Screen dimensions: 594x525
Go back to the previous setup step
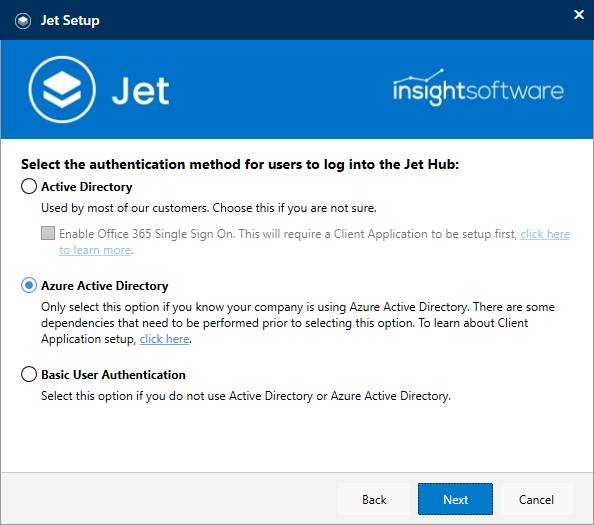point(374,499)
